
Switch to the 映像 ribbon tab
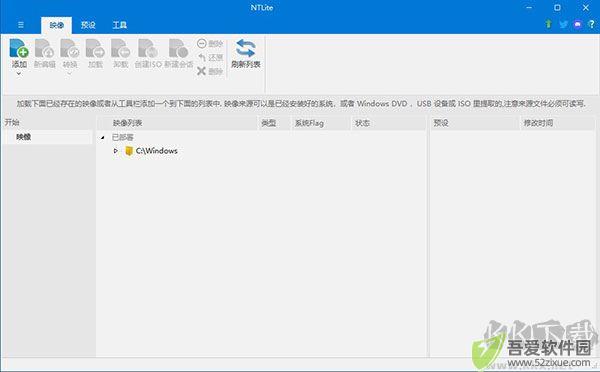(56, 25)
